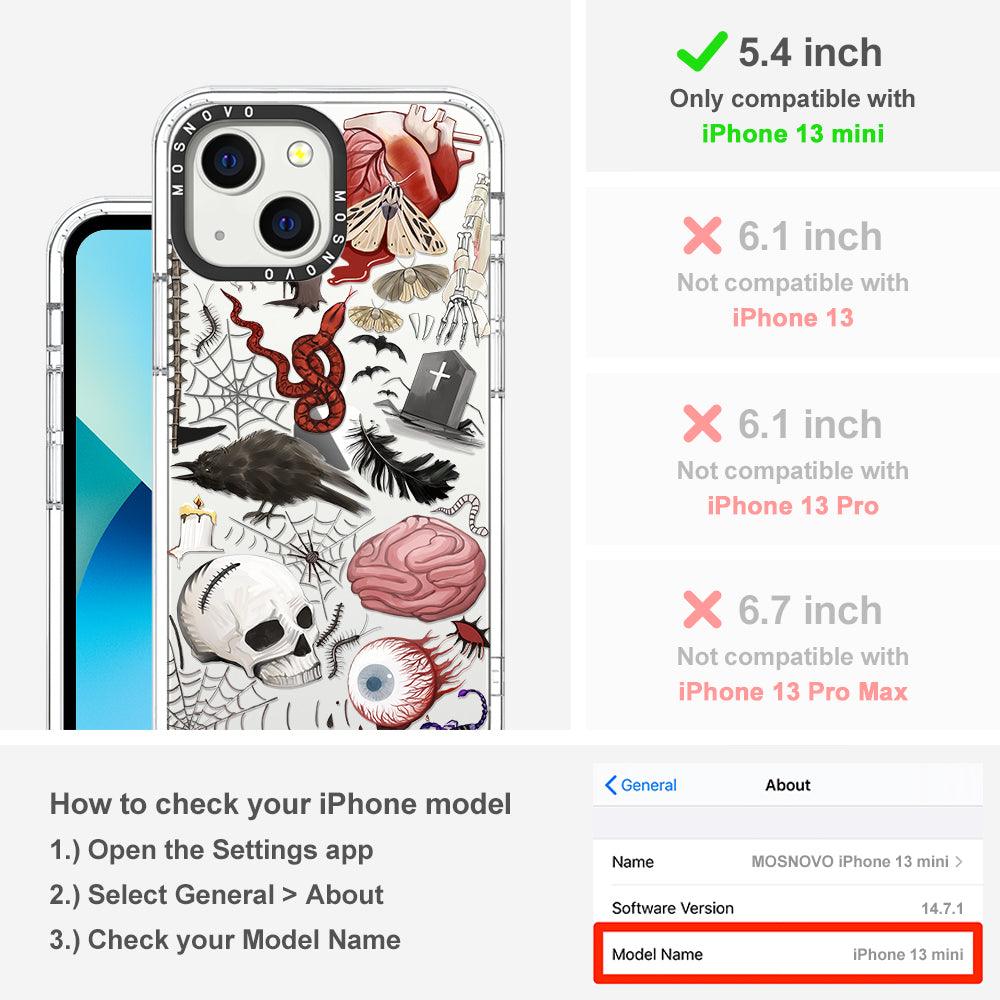Click the pink brain illustration
1000x1000 pixels.
click(418, 570)
